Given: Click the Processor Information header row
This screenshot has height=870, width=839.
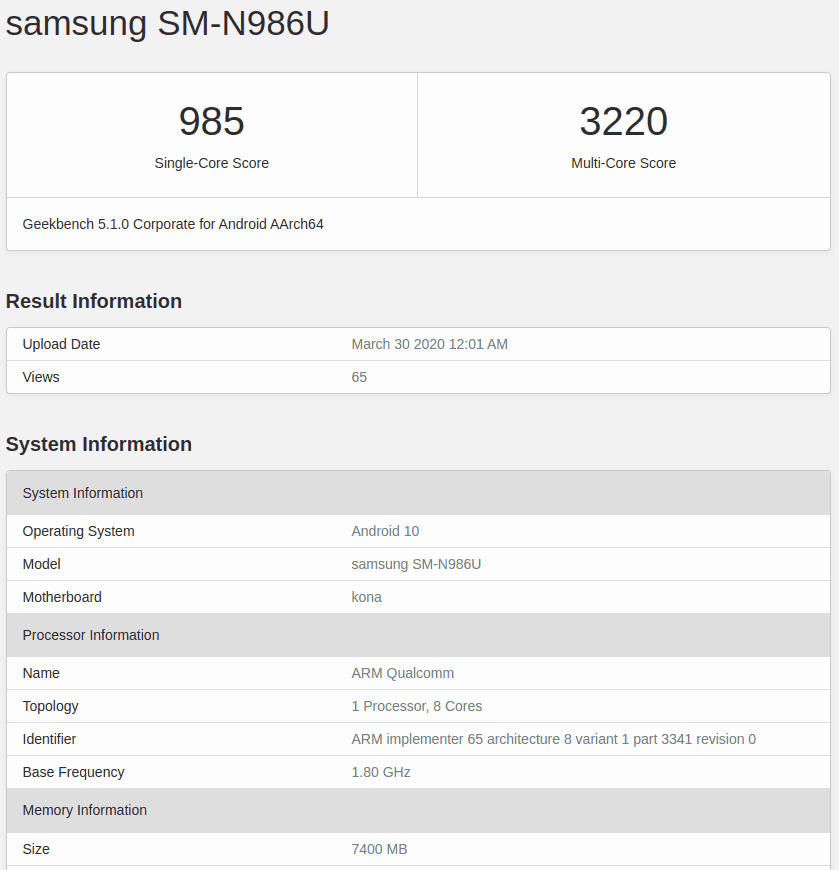Looking at the screenshot, I should [x=91, y=635].
